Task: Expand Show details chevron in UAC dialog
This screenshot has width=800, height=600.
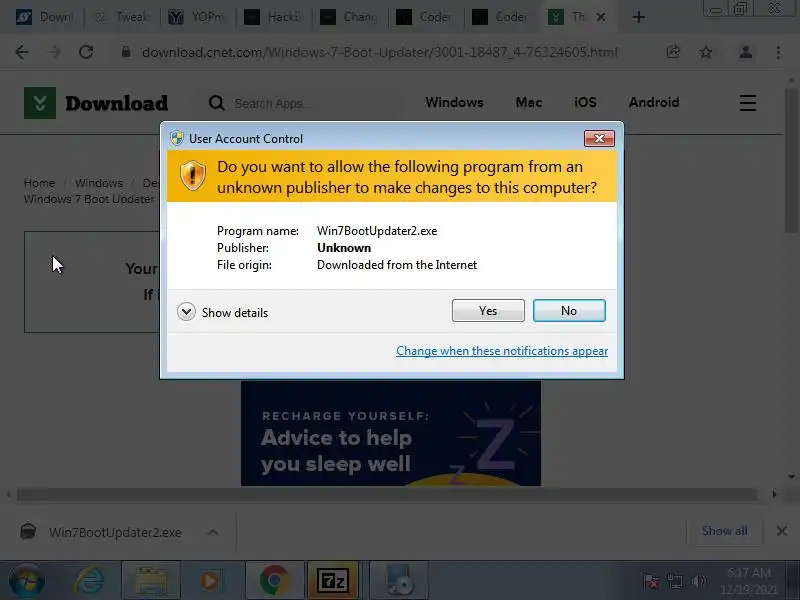Action: [186, 312]
